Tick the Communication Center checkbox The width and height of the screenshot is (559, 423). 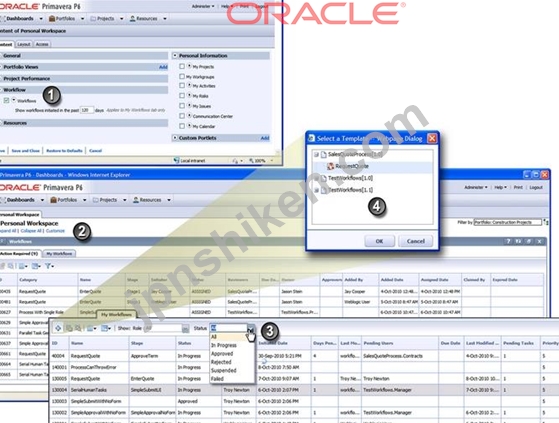click(182, 116)
